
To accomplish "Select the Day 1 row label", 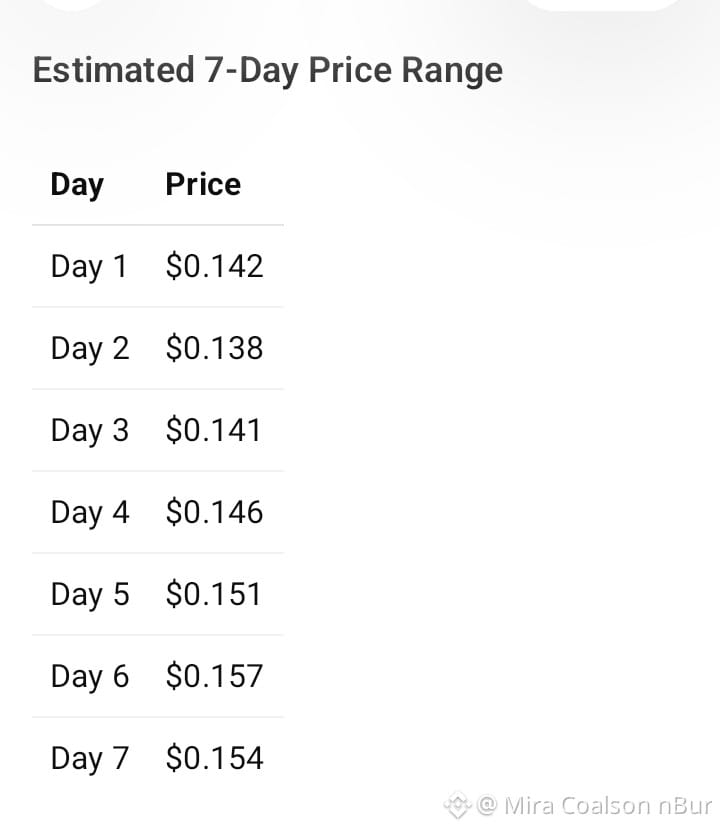I will (x=89, y=267).
